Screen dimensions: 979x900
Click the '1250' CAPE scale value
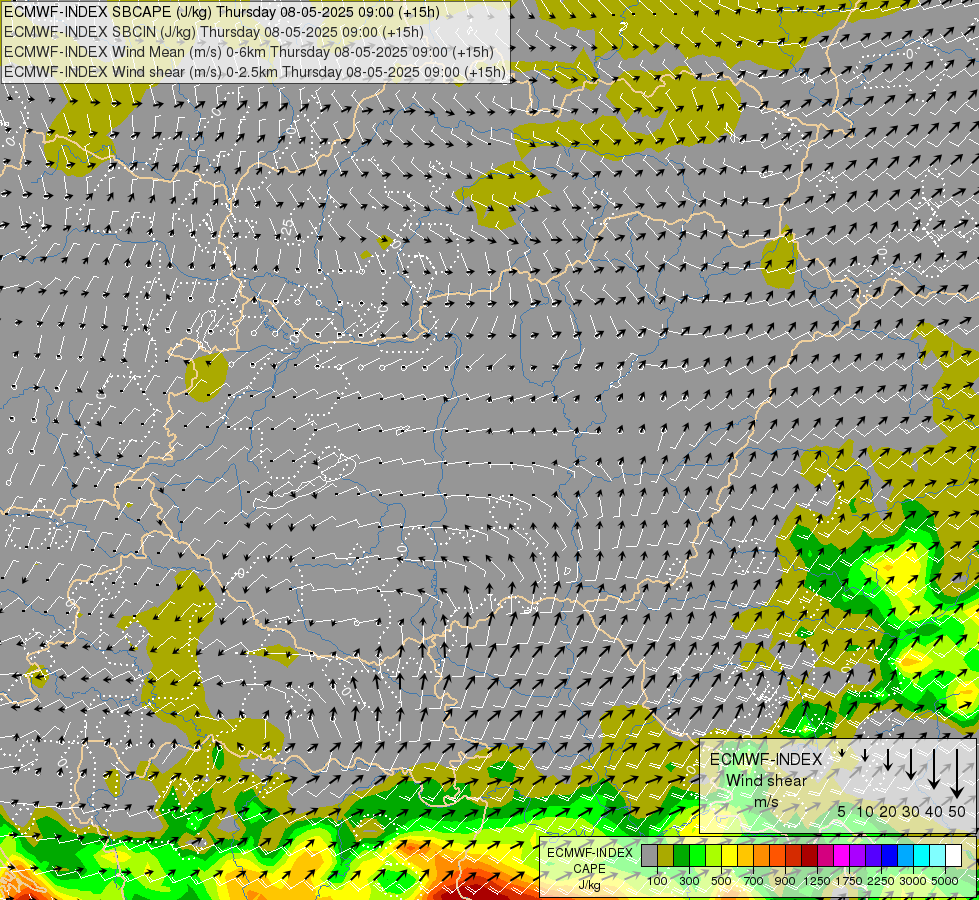point(817,881)
